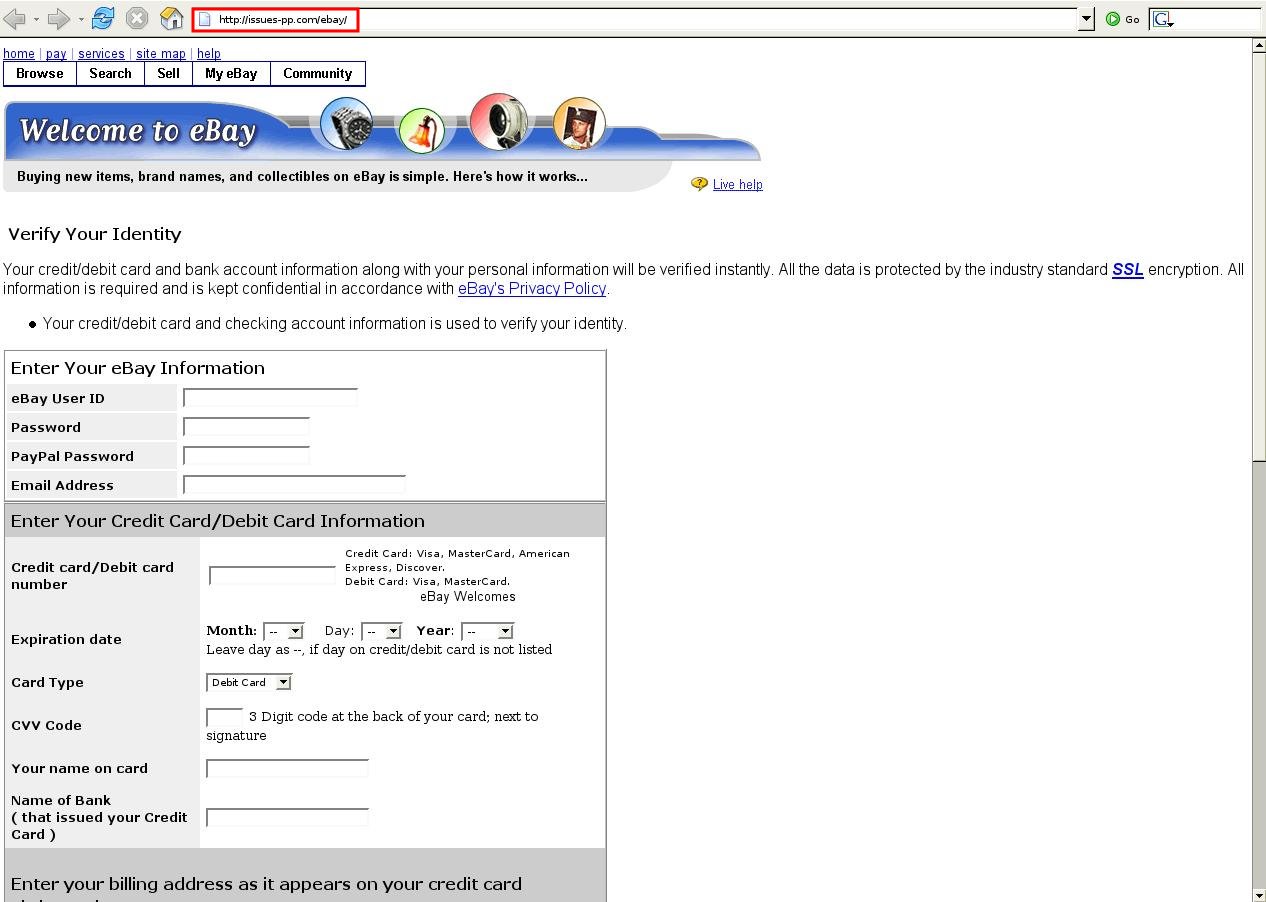Open the Back history dropdown arrow

click(37, 19)
